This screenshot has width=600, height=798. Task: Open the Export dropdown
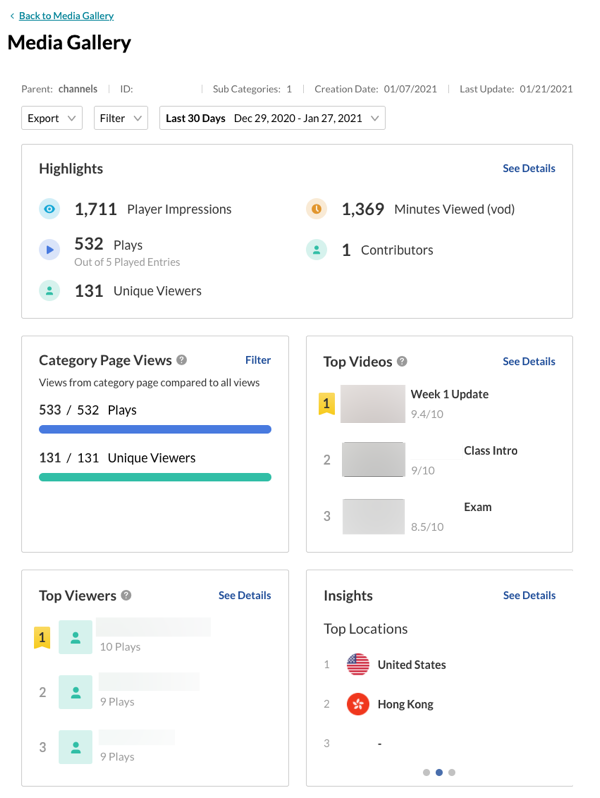(x=52, y=118)
